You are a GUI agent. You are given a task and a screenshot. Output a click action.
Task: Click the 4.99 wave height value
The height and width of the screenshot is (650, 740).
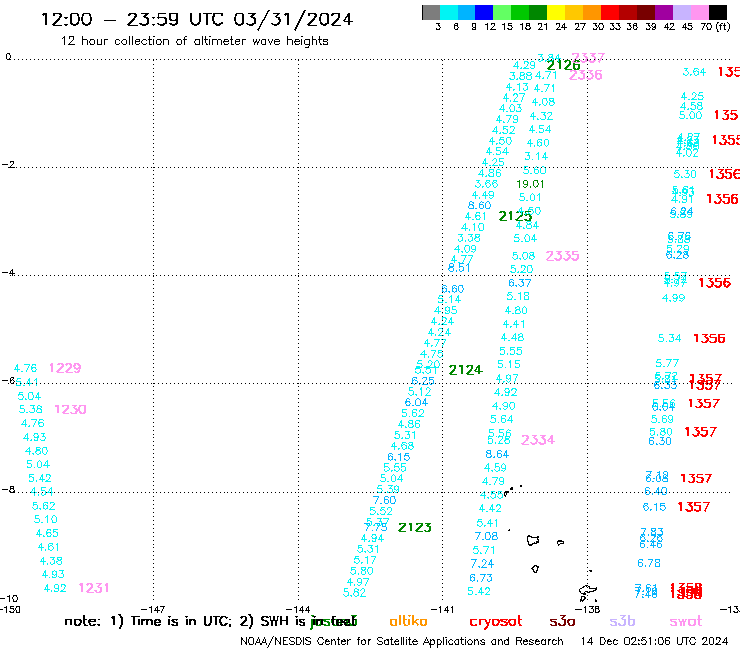click(x=673, y=298)
